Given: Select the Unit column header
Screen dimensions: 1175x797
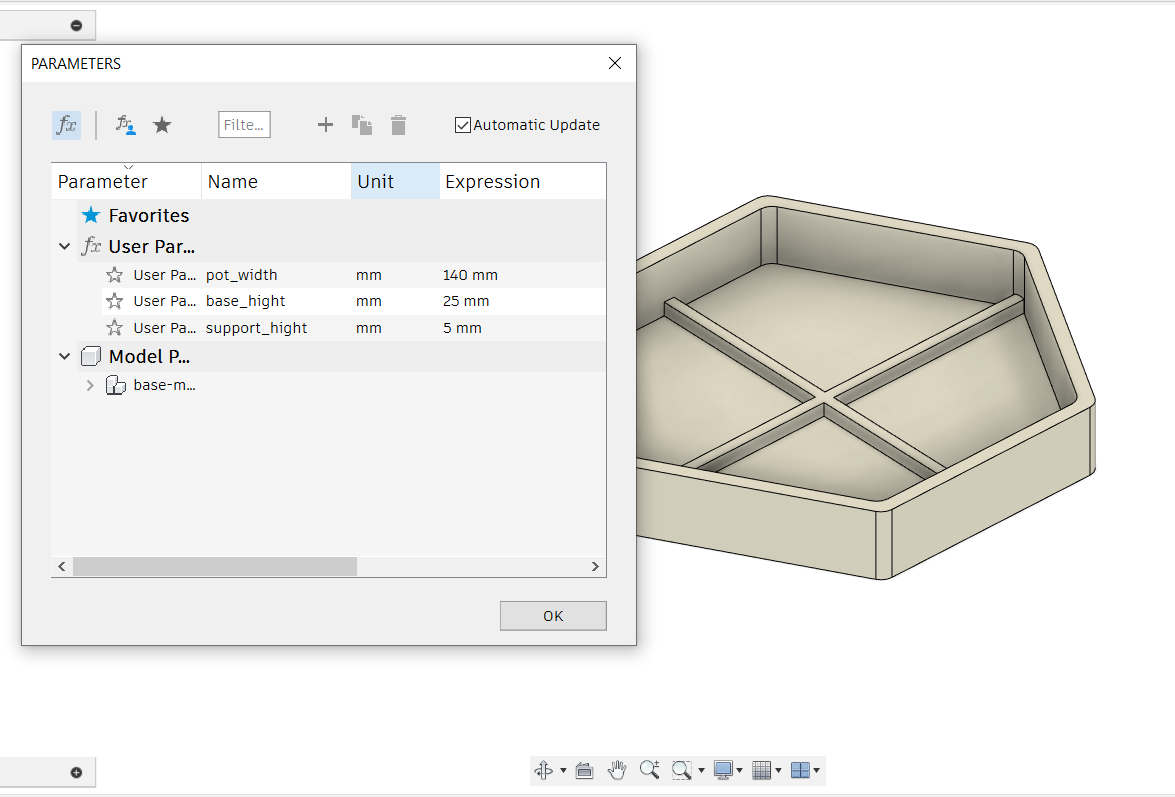Looking at the screenshot, I should pos(374,181).
